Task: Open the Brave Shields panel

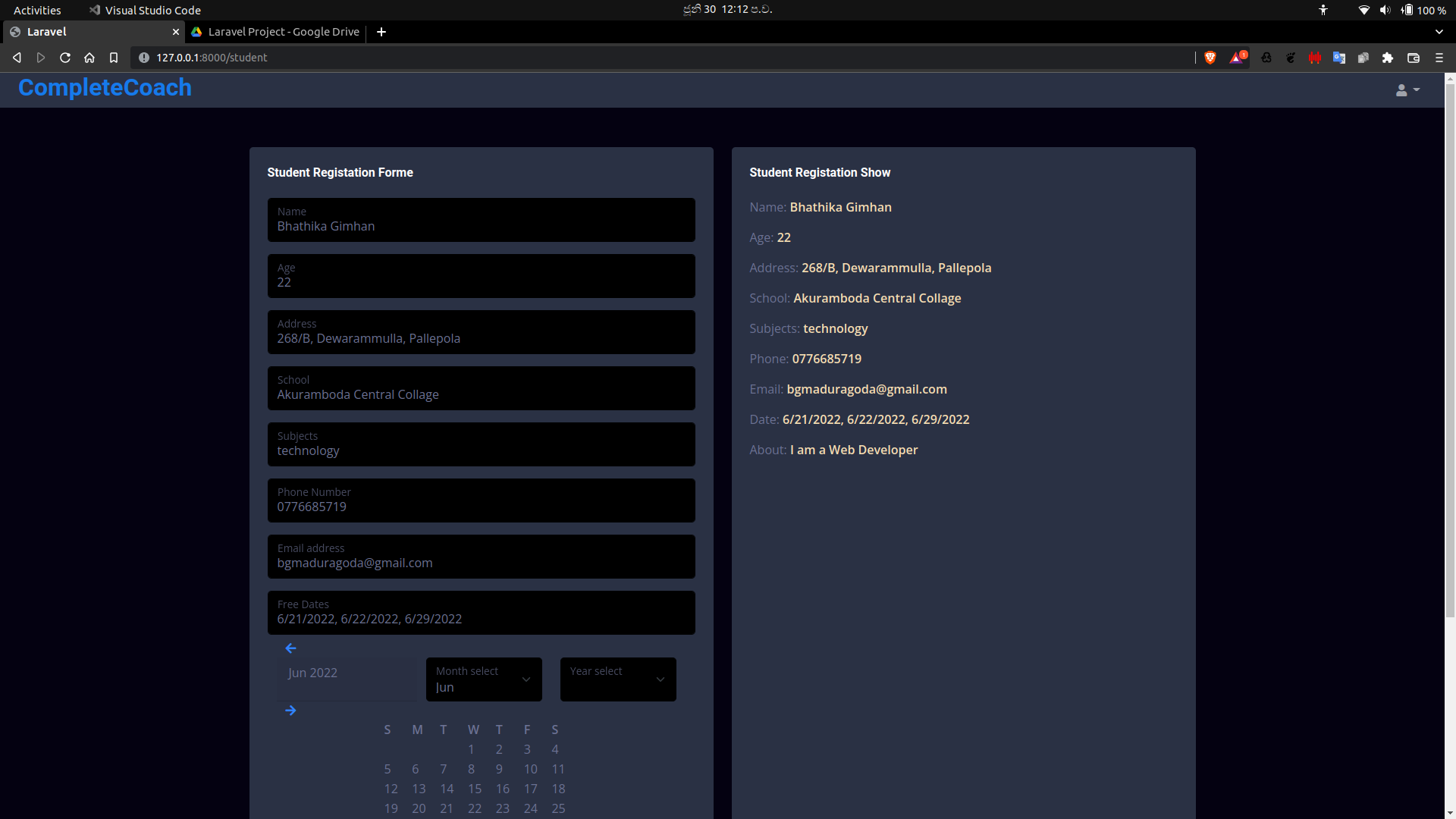Action: (x=1210, y=58)
